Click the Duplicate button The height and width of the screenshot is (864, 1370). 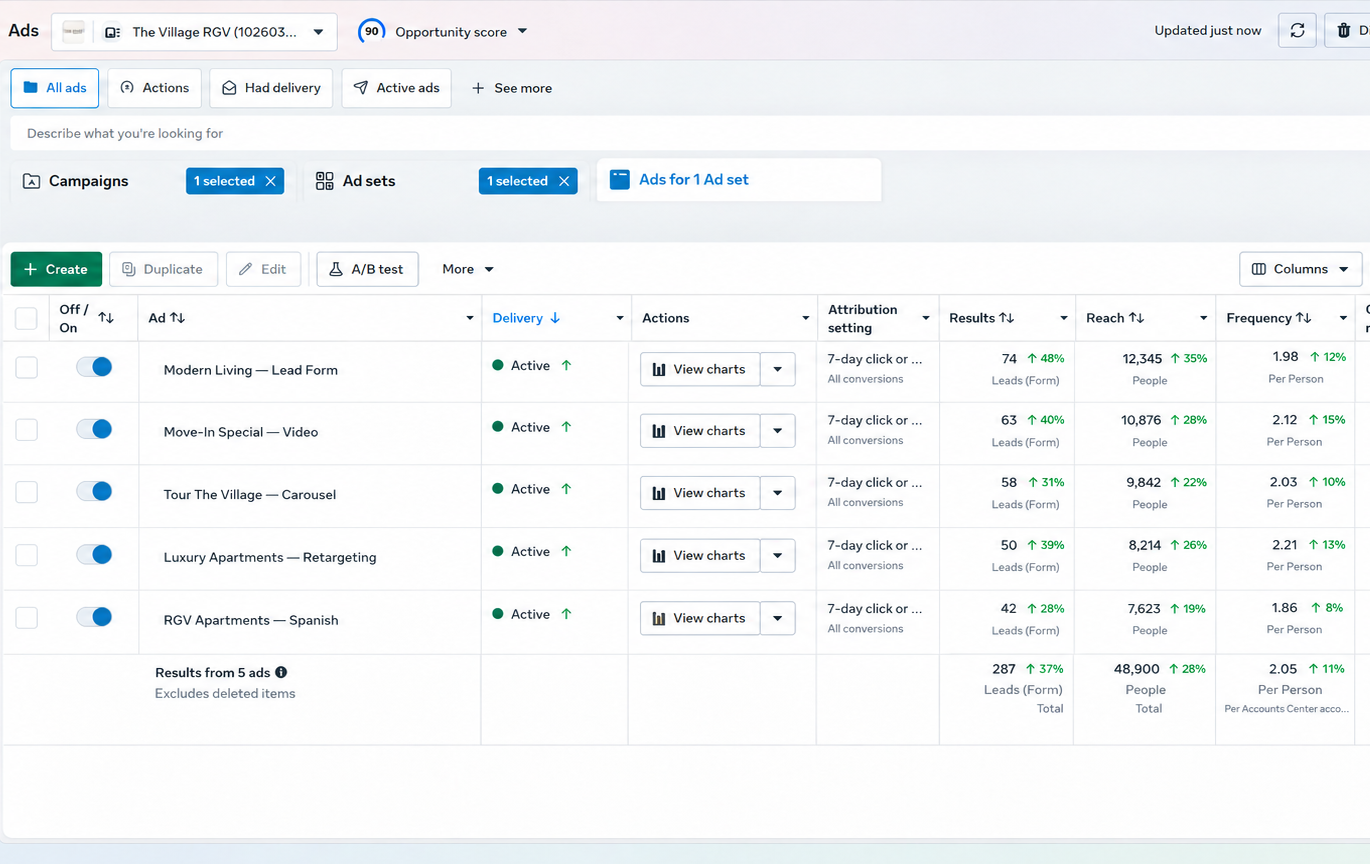pos(163,269)
